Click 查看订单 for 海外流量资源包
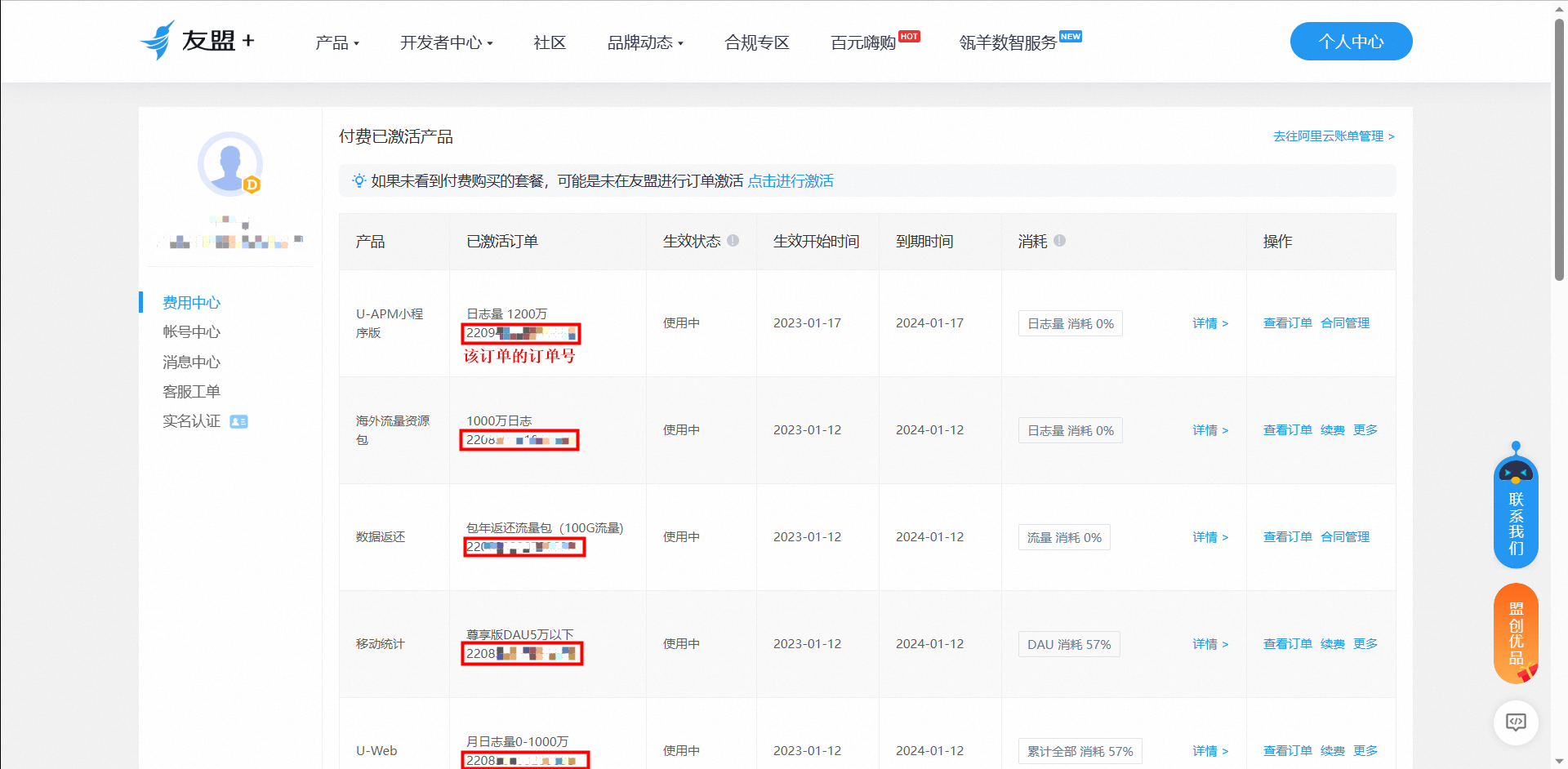Screen dimensions: 1568x769 (1288, 430)
